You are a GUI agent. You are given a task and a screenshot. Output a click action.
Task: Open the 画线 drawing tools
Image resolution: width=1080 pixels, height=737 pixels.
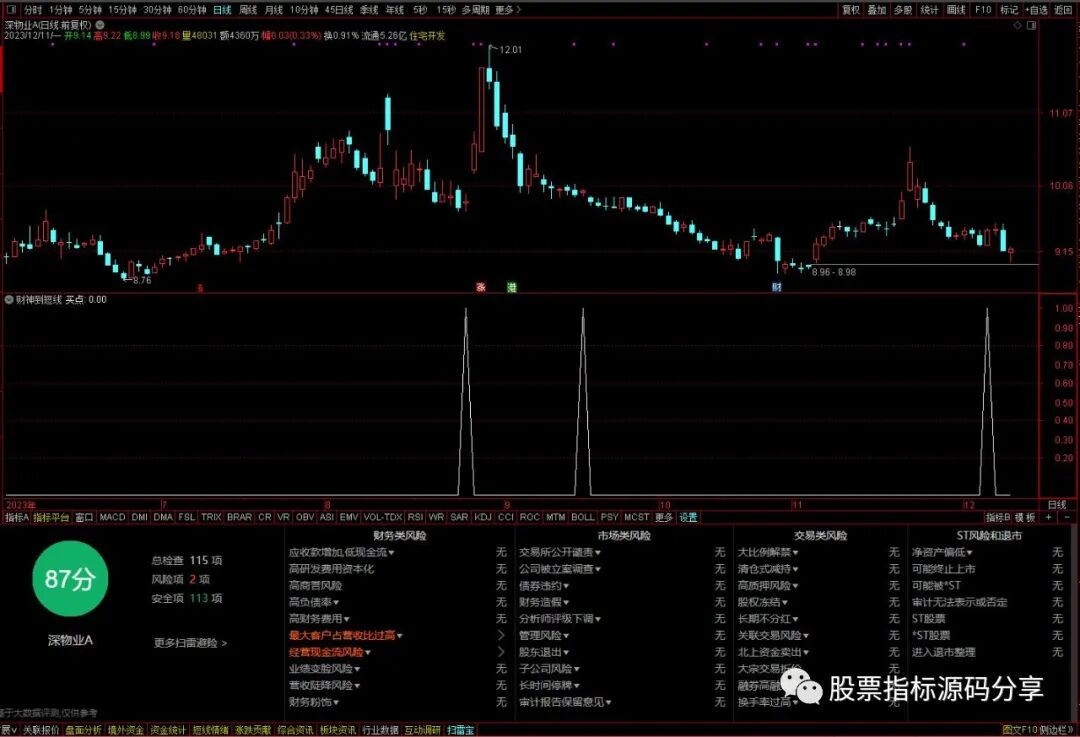(x=956, y=10)
